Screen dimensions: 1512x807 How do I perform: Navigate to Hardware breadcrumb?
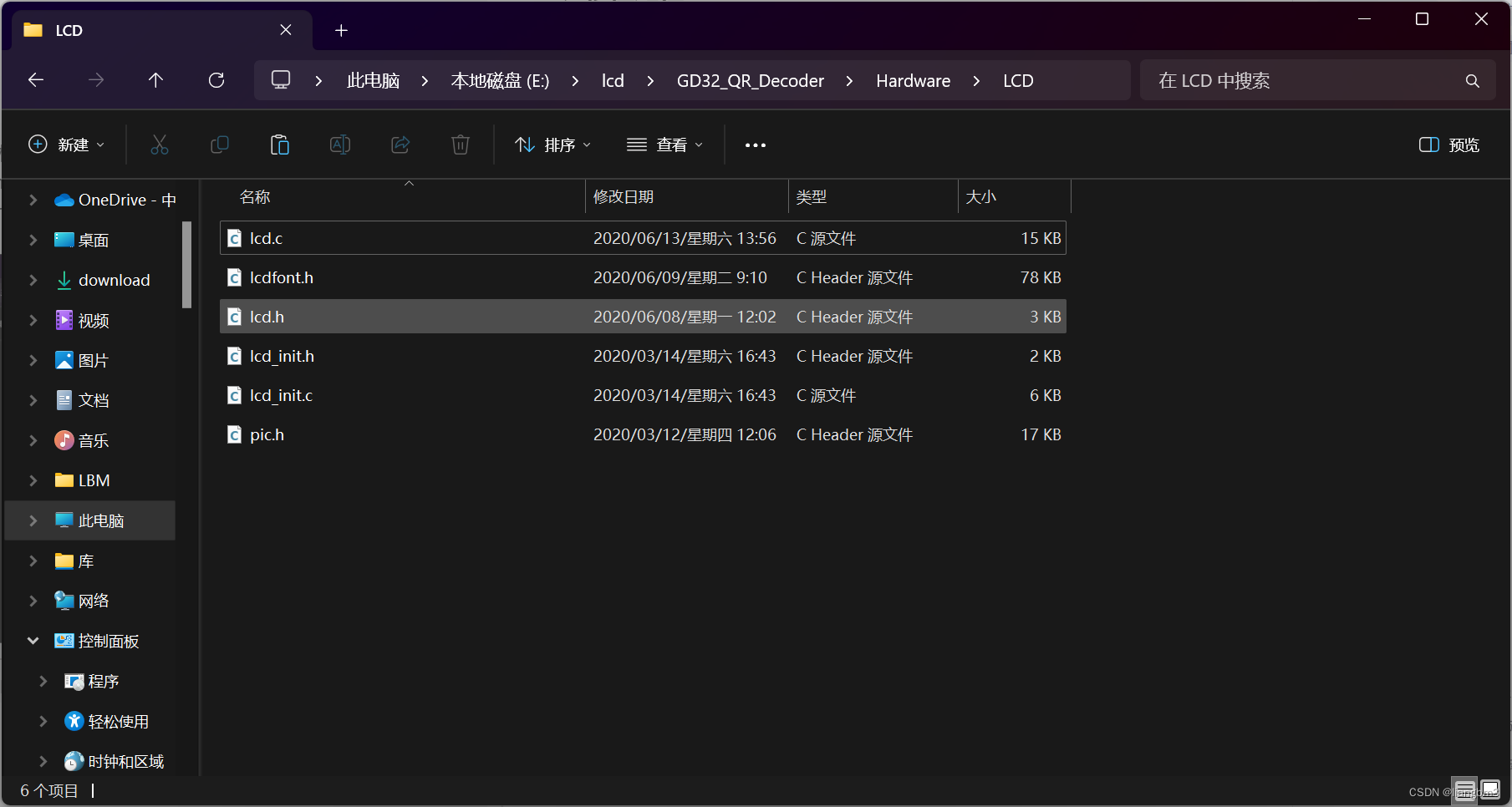pos(913,80)
